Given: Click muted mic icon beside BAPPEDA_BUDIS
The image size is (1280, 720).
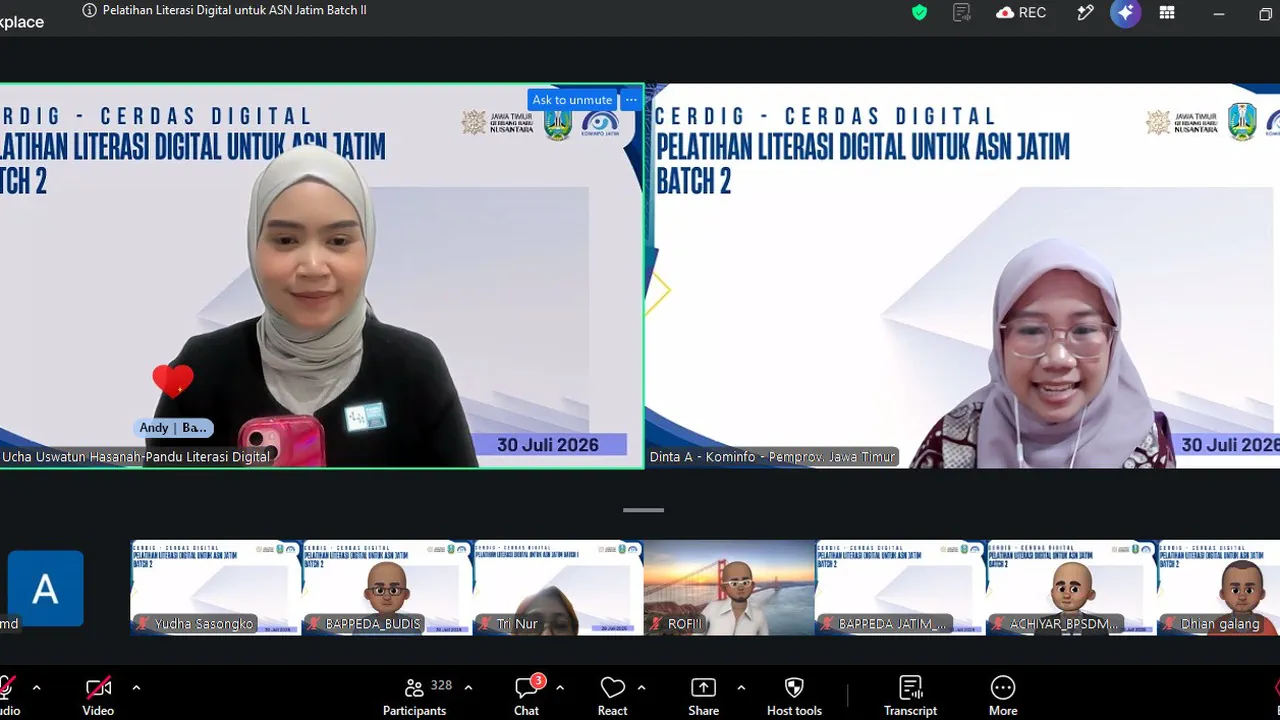Looking at the screenshot, I should point(315,624).
